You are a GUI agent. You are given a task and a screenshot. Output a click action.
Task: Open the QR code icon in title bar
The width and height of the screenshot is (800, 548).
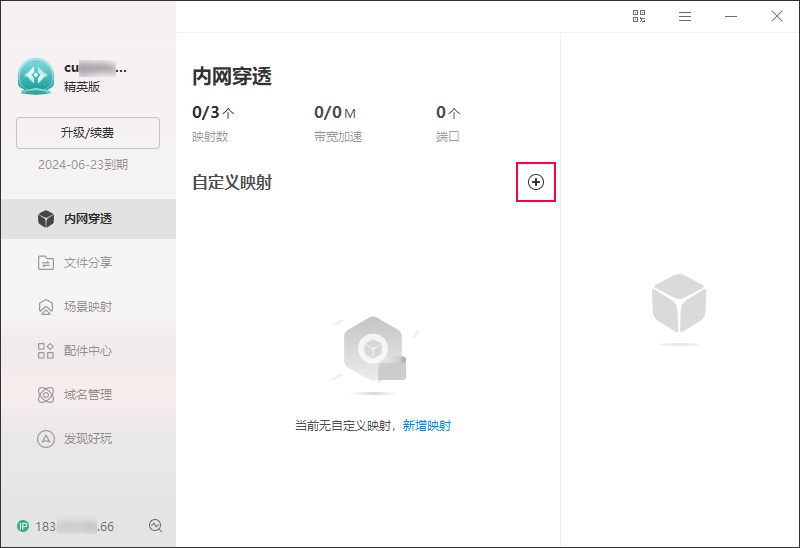639,16
